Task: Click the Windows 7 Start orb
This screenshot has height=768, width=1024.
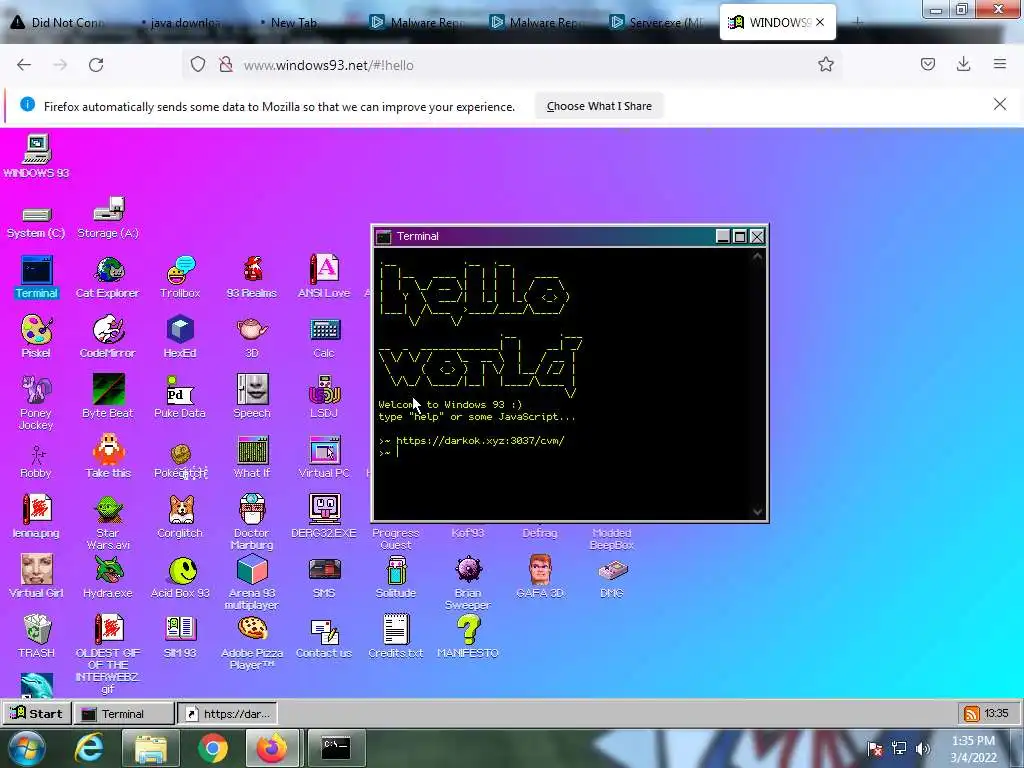Action: [26, 748]
